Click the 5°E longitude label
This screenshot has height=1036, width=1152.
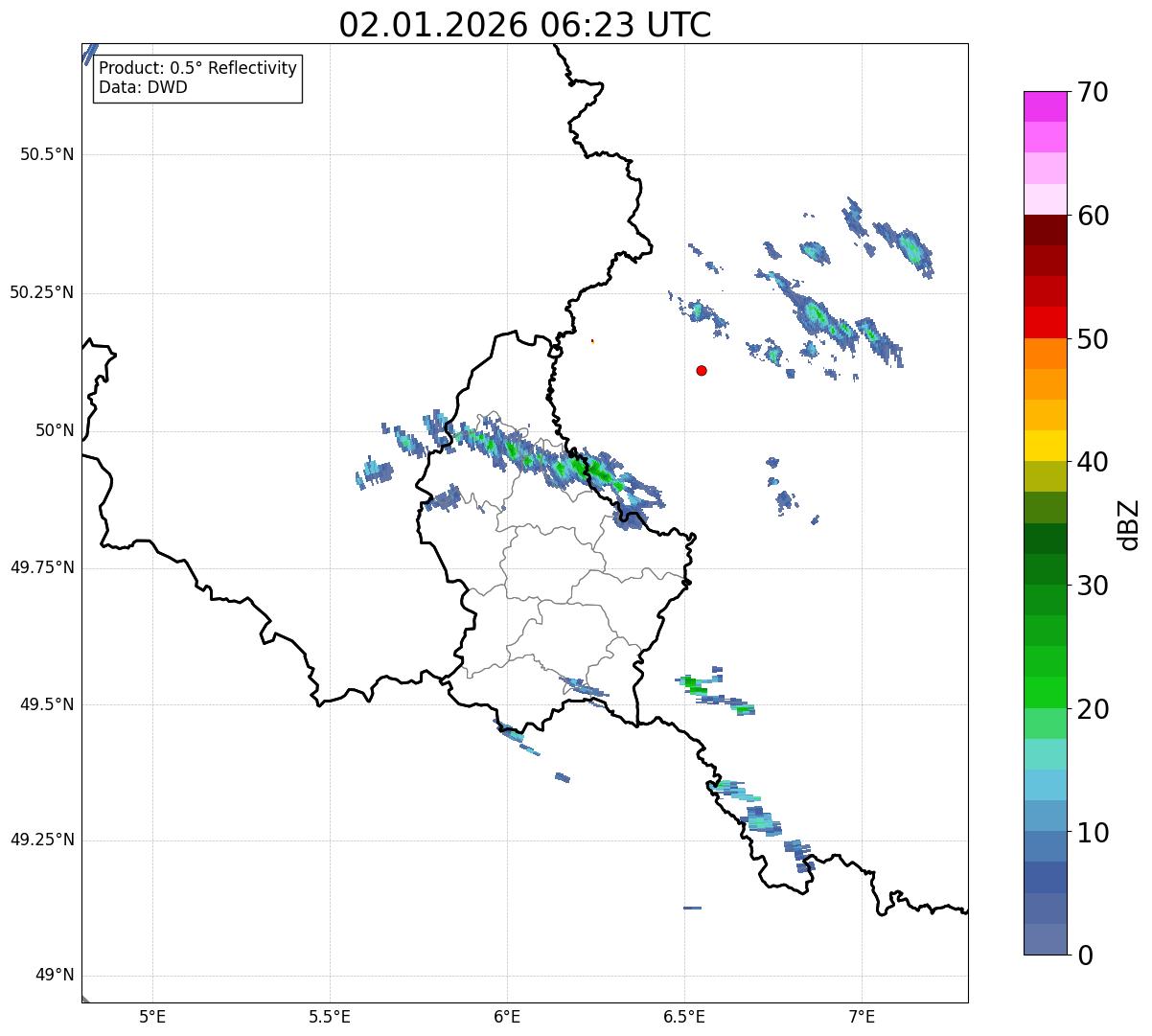152,1017
